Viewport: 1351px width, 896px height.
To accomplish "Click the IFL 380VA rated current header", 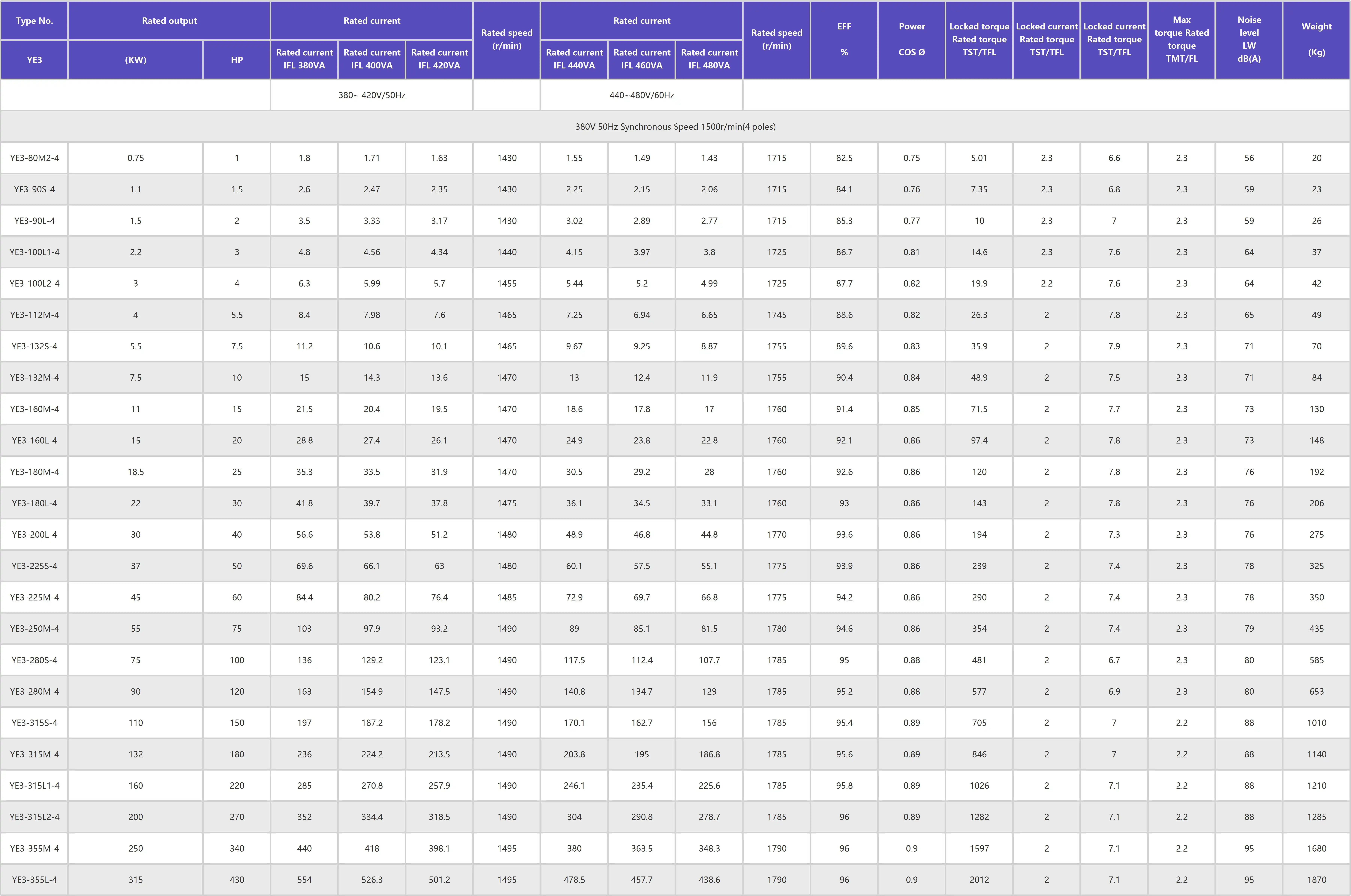I will tap(304, 59).
